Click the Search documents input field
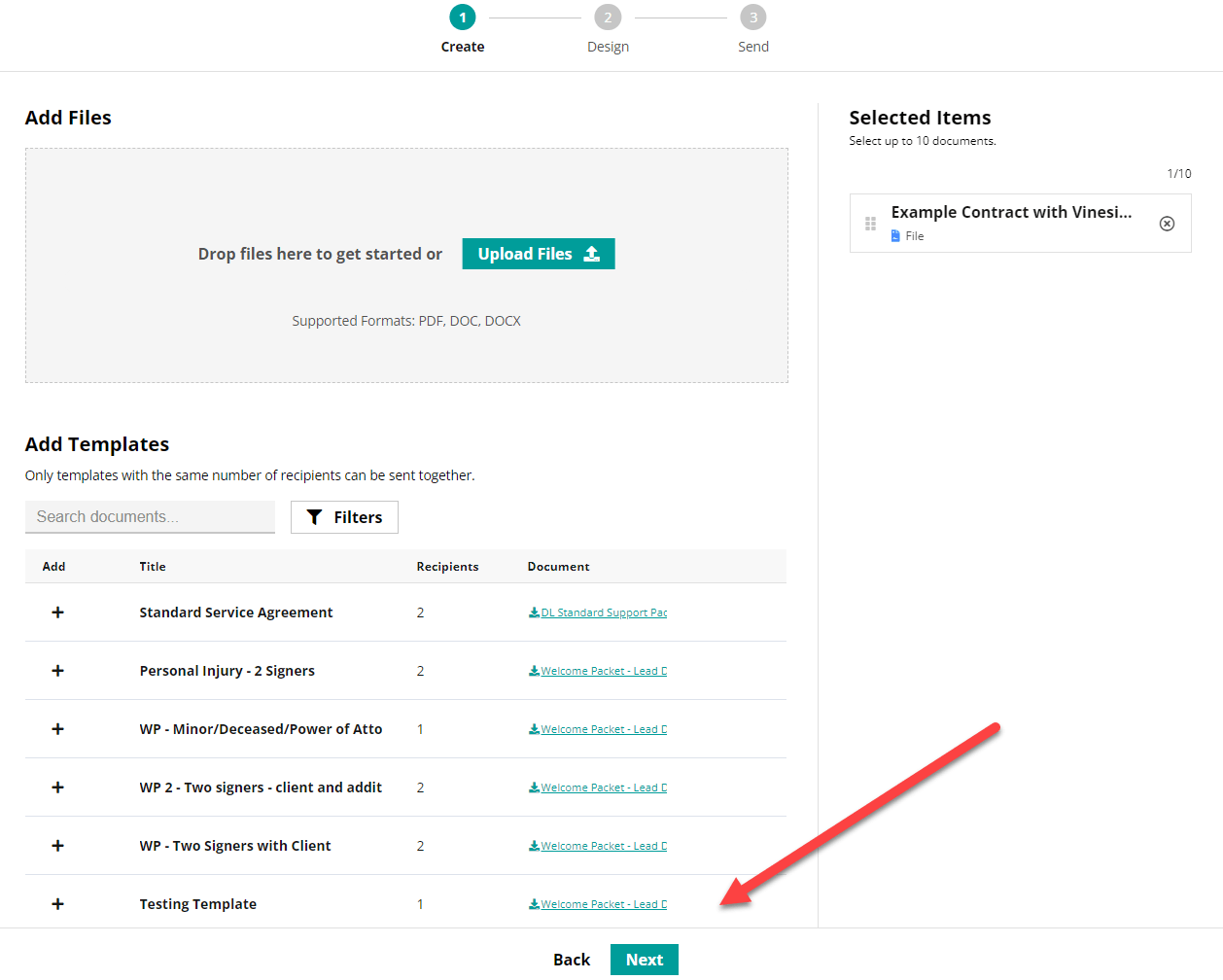The height and width of the screenshot is (980, 1223). coord(150,516)
